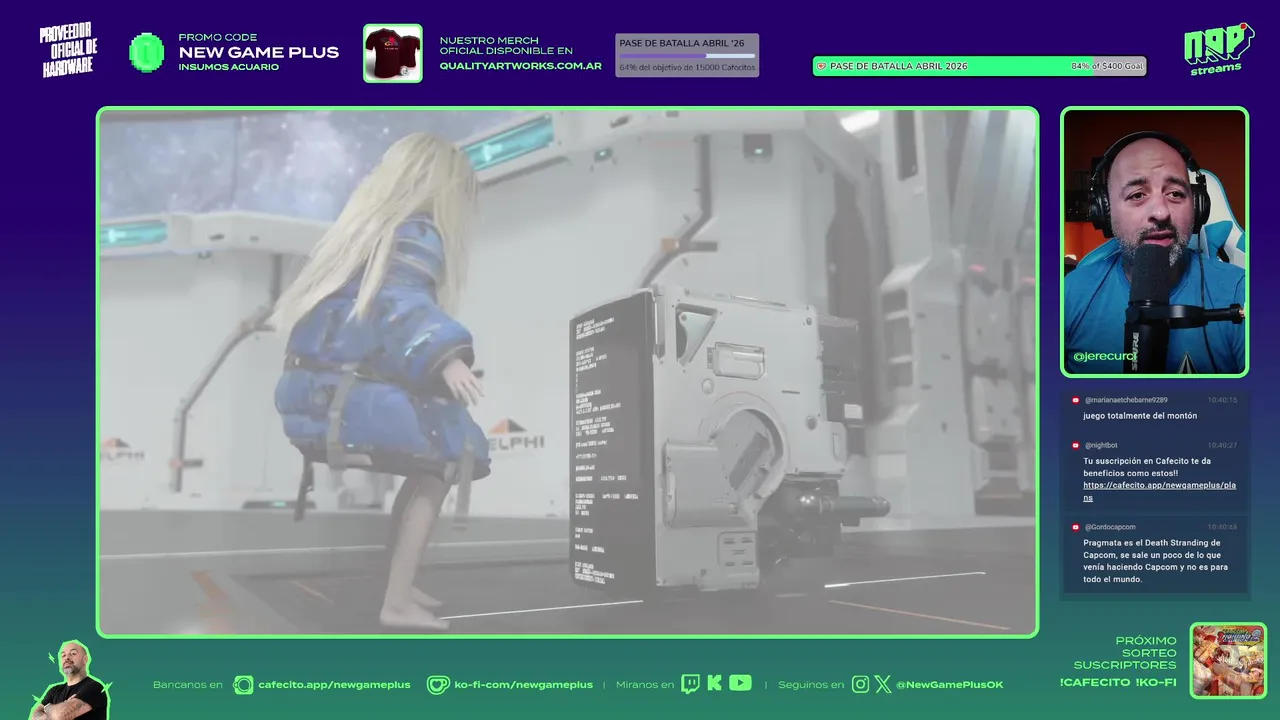Viewport: 1280px width, 720px height.
Task: Click YouTube badge beside @Gordocapcom
Action: tap(1075, 526)
